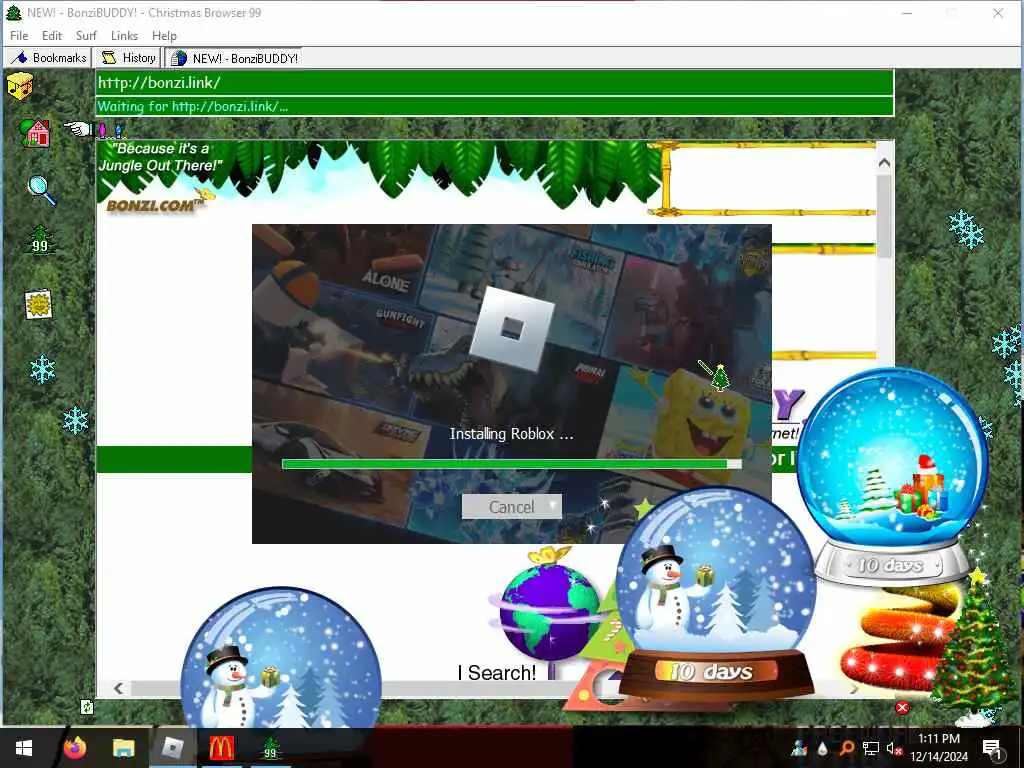The image size is (1024, 768).
Task: Click the Installing Roblox ... label
Action: pos(511,434)
